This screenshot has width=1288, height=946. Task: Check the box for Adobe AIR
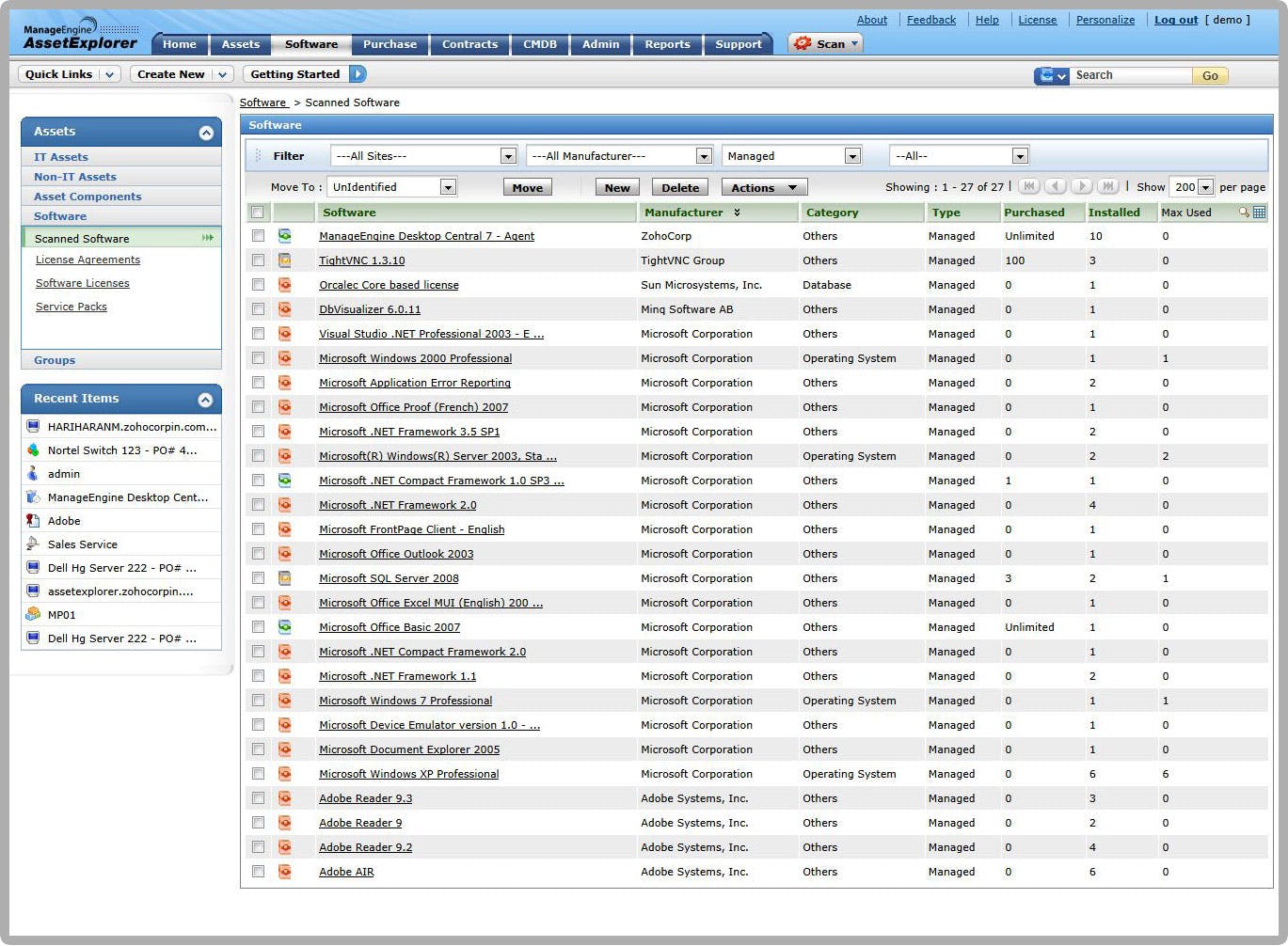coord(258,872)
